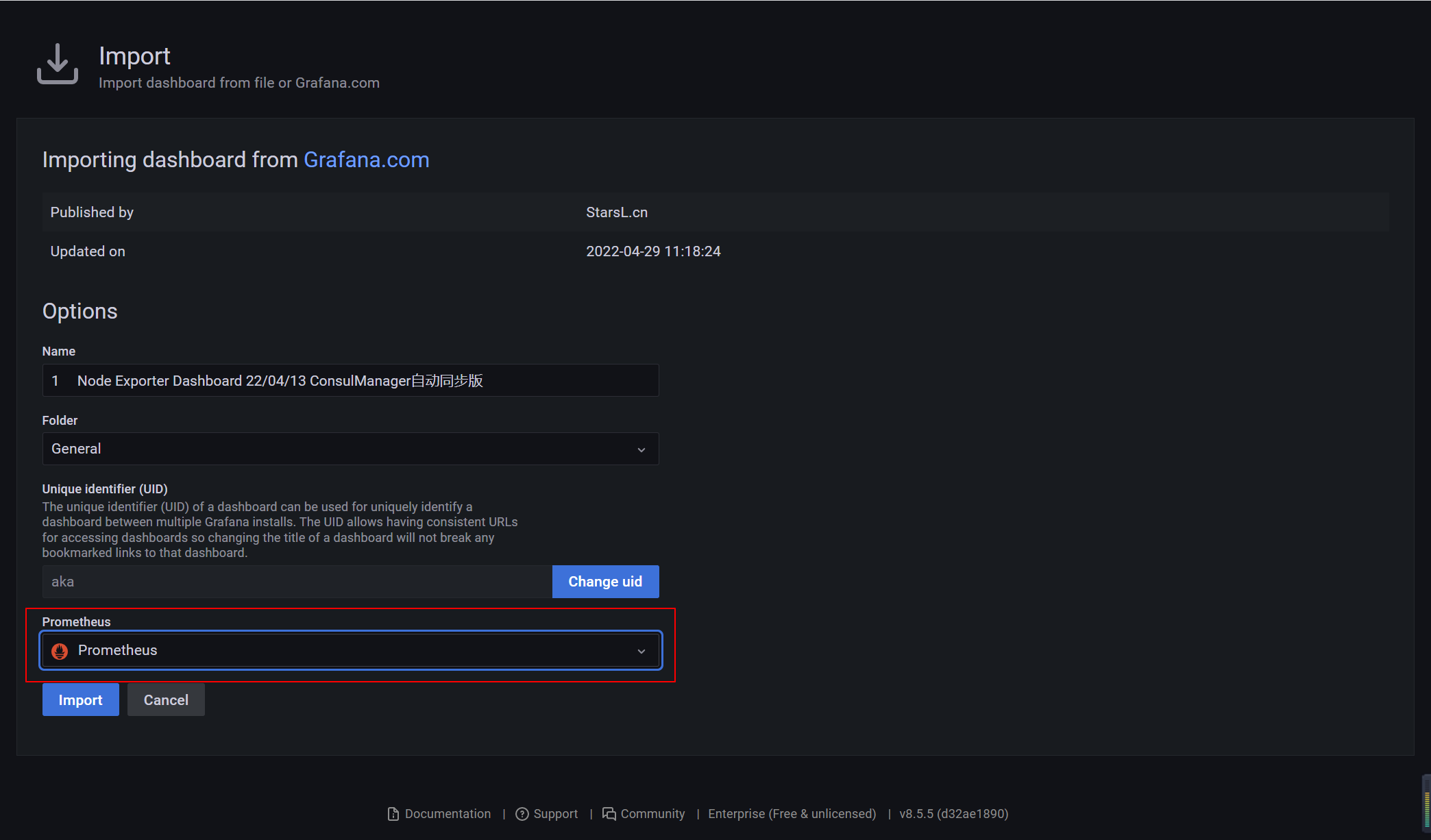Click the Prometheus flame icon in datasource selector

[x=60, y=651]
